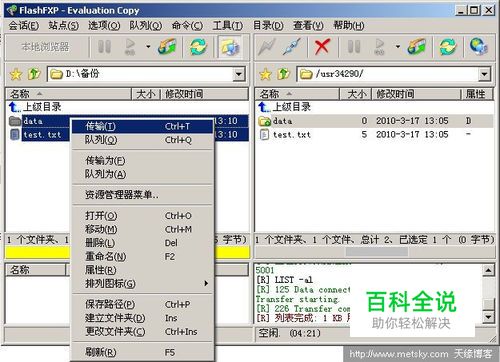500x362 pixels.
Task: Click the right pane transfer globe icon
Action: 417,46
